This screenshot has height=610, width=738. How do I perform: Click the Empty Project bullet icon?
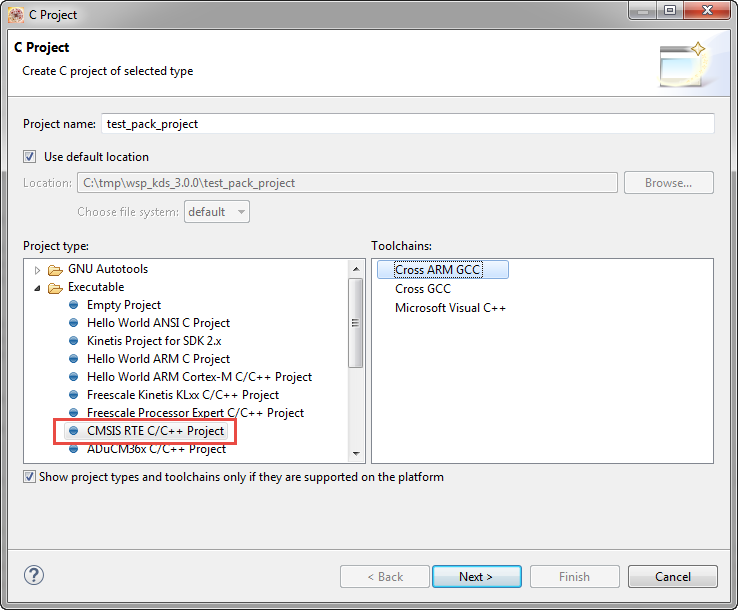click(73, 305)
